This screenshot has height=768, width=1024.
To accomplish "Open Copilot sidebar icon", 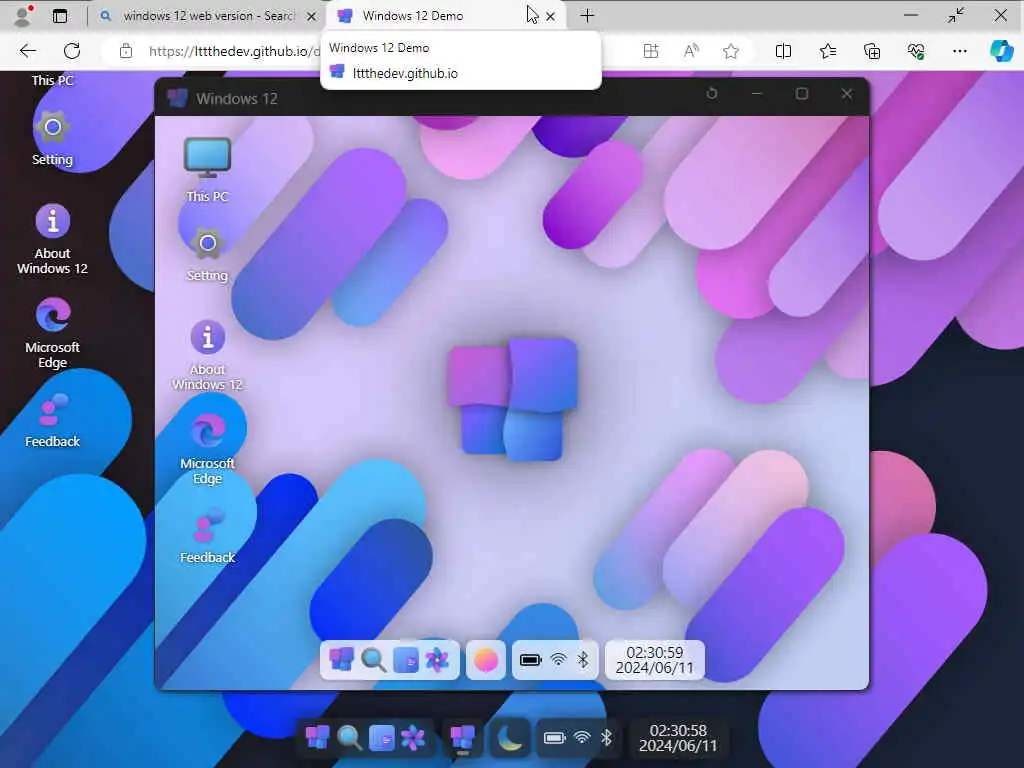I will click(1002, 51).
